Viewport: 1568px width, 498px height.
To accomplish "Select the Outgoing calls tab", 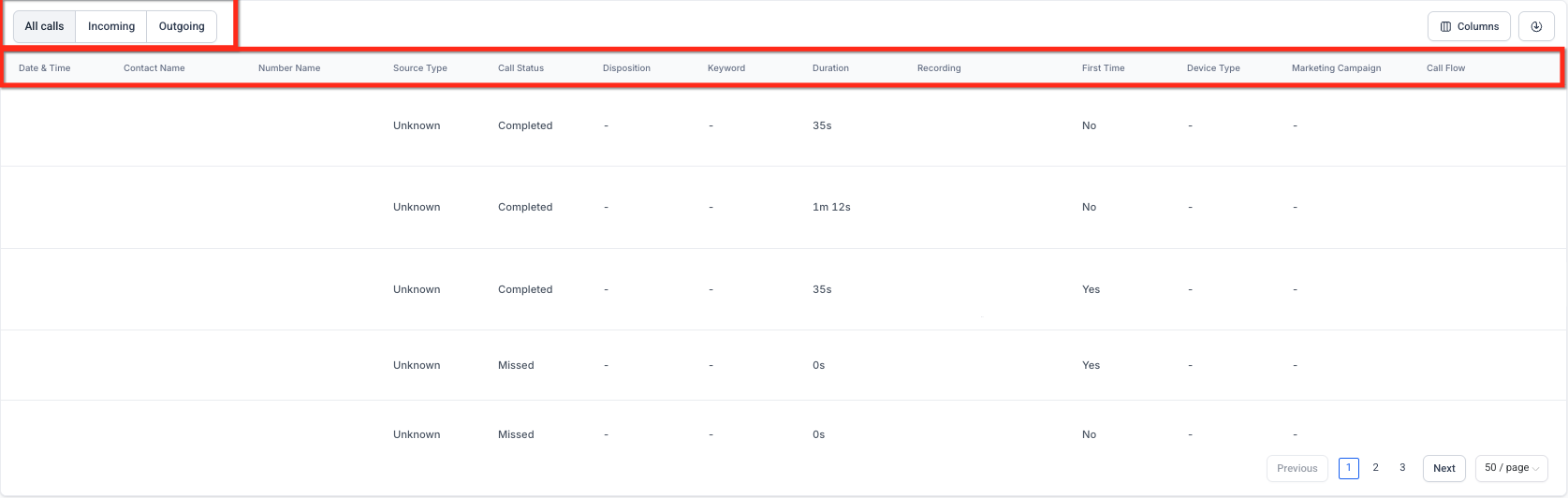I will coord(182,26).
